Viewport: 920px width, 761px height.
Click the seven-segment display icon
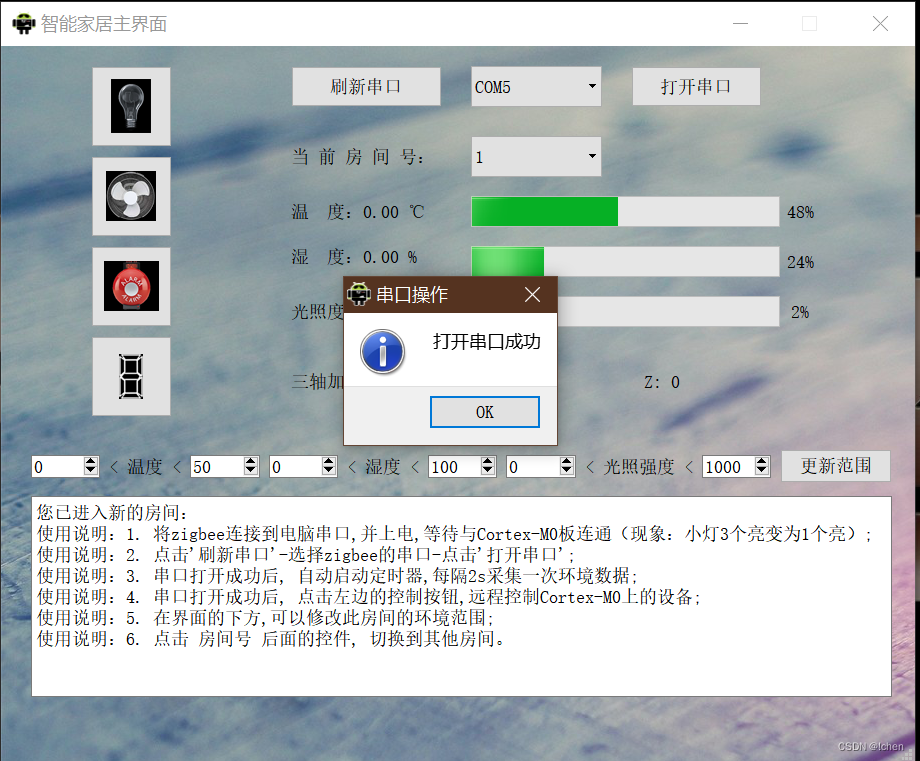coord(131,376)
